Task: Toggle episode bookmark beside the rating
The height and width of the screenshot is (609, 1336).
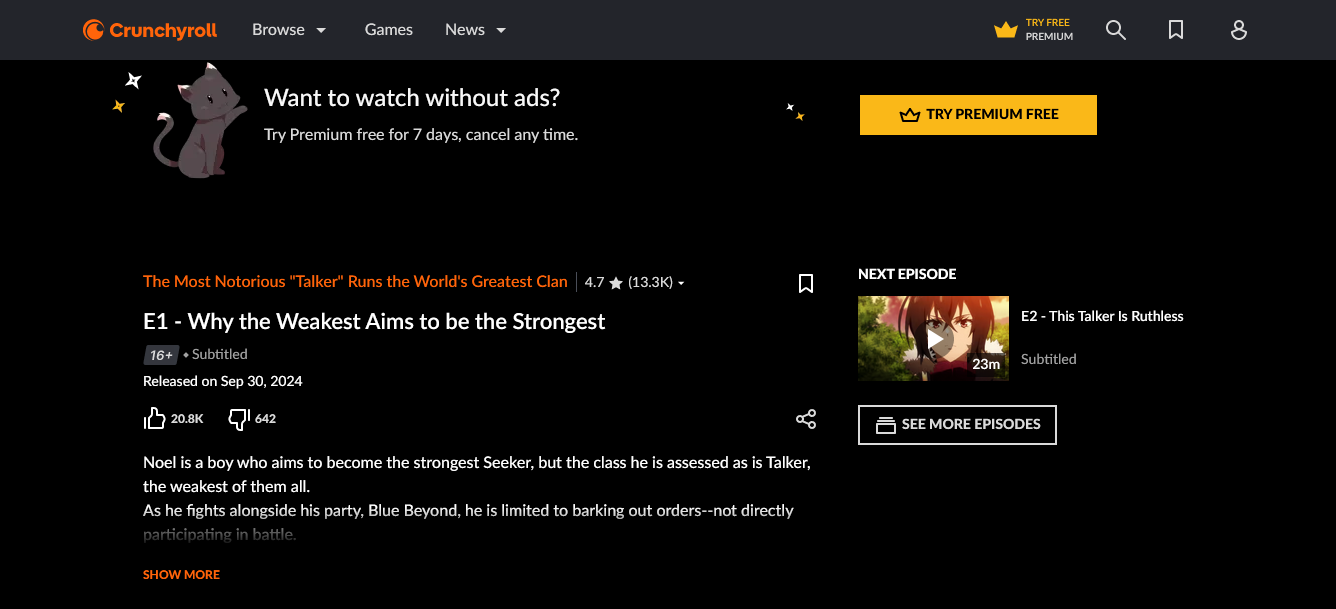Action: (x=806, y=283)
